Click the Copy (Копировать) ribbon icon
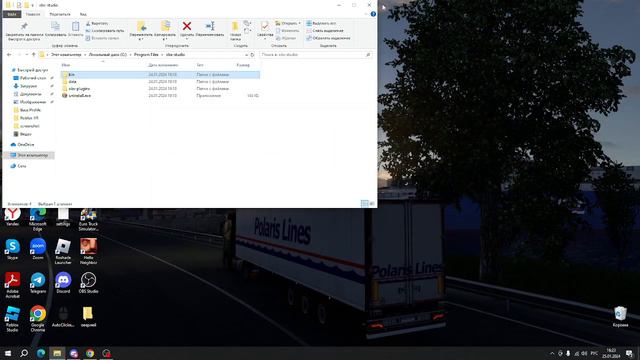Viewport: 640px width, 360px height. 56,29
